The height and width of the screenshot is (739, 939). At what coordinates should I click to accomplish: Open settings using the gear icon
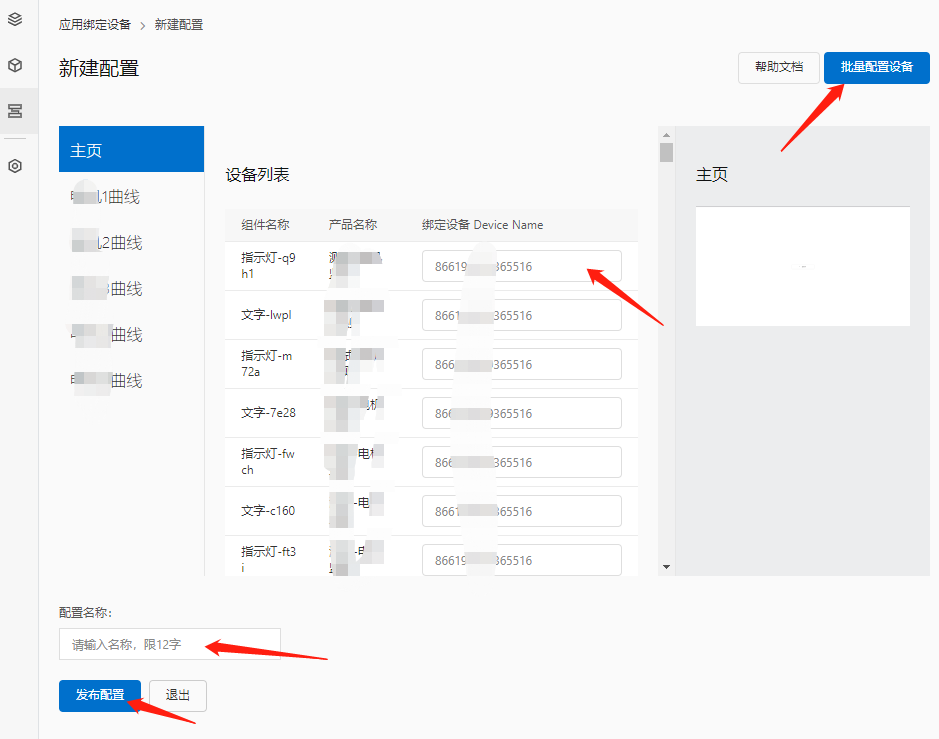point(15,165)
